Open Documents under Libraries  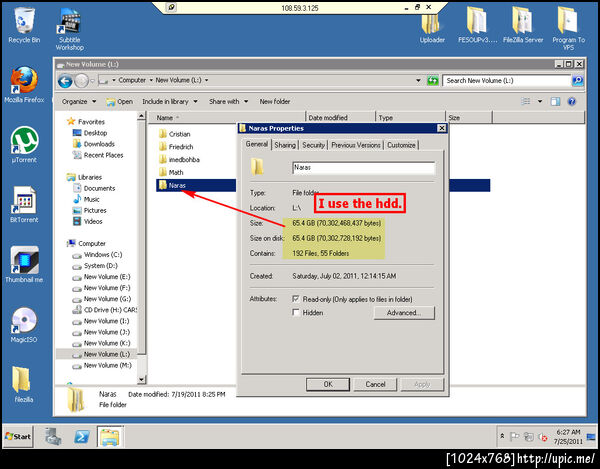click(x=94, y=188)
